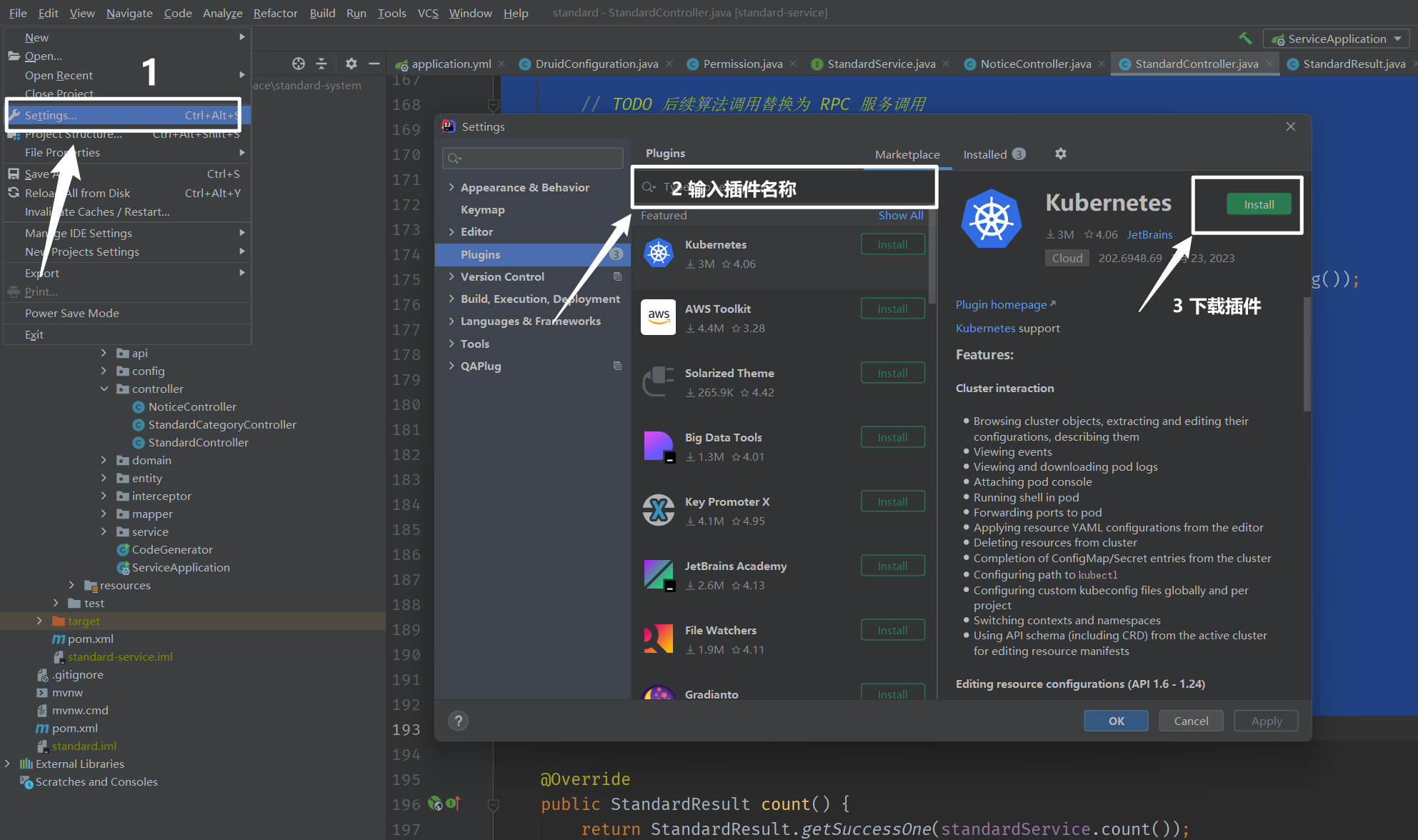Click the JetBrains Academy plugin icon
Screen dimensions: 1418x840
[659, 574]
